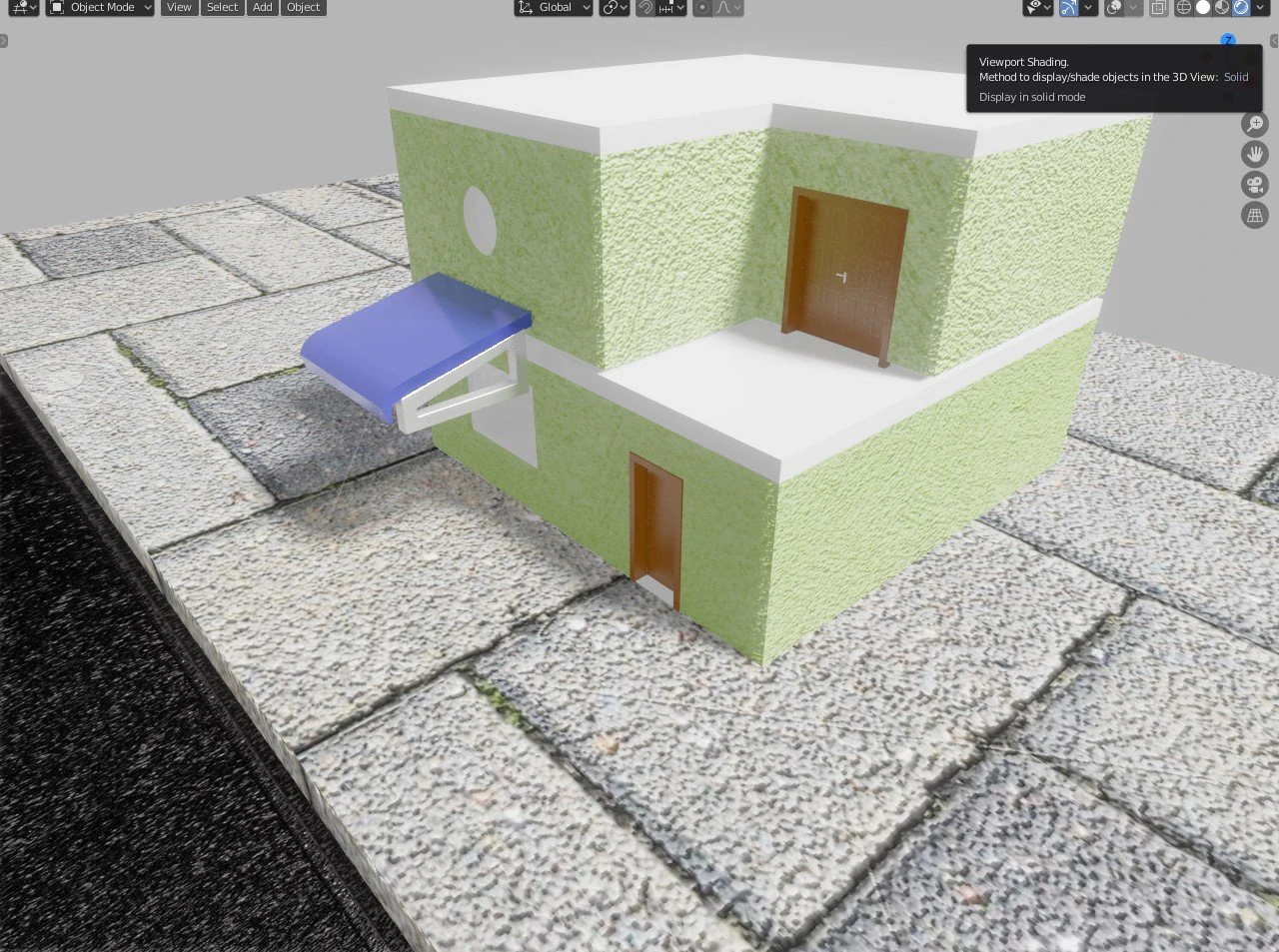Switch to Solid viewport shading mode

[x=1202, y=8]
